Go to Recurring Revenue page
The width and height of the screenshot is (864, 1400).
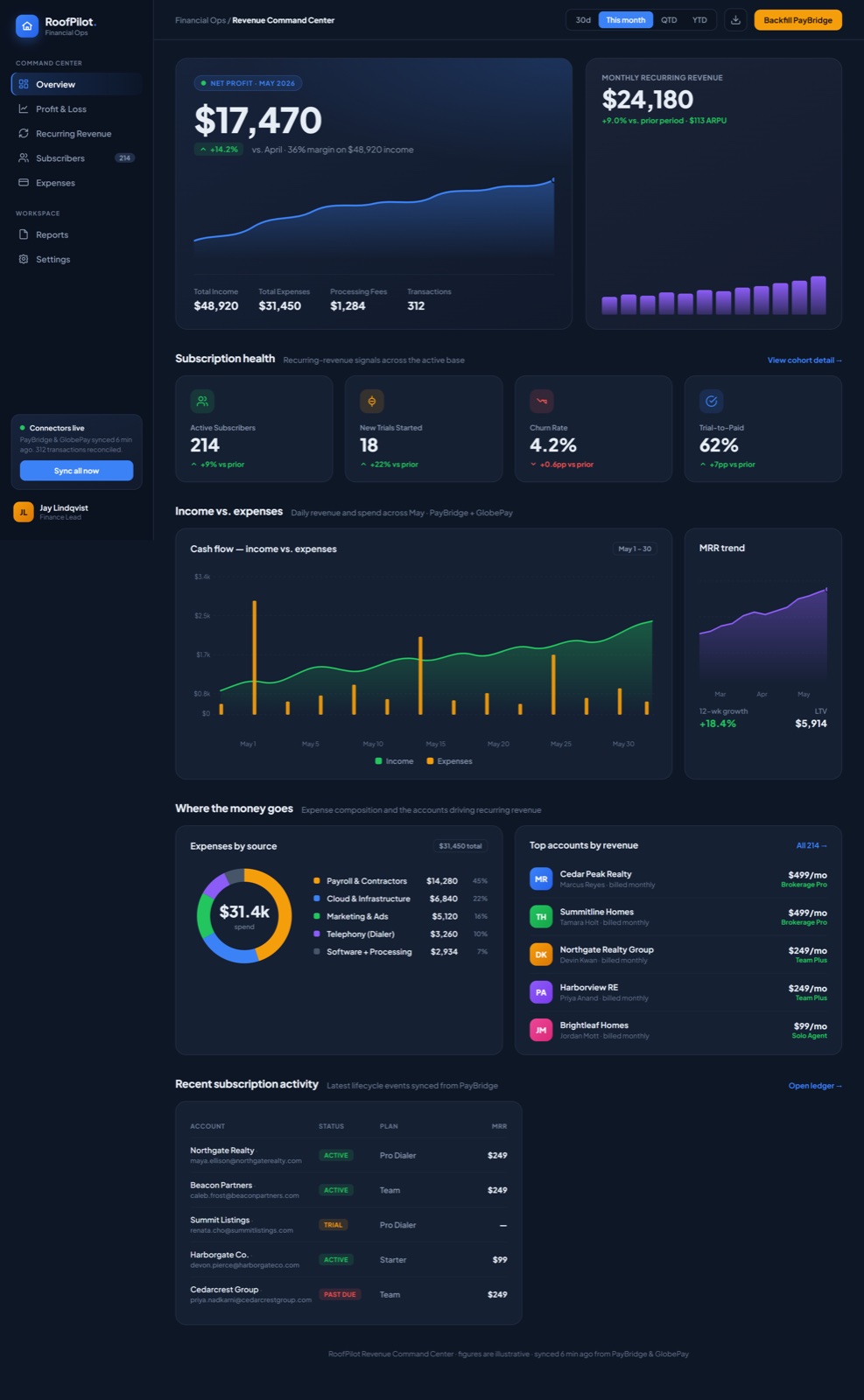tap(77, 133)
